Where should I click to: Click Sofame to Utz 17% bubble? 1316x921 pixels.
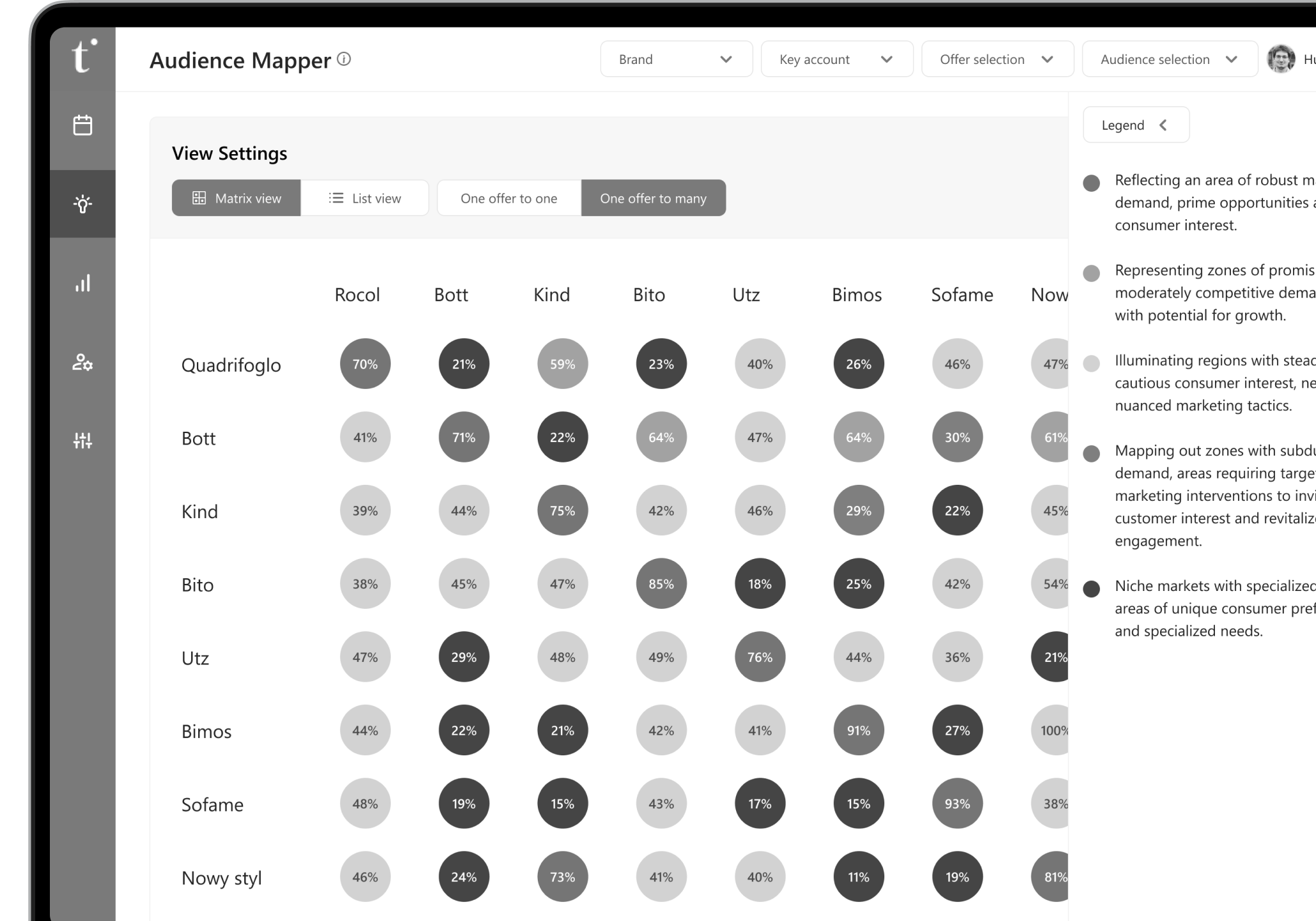760,803
